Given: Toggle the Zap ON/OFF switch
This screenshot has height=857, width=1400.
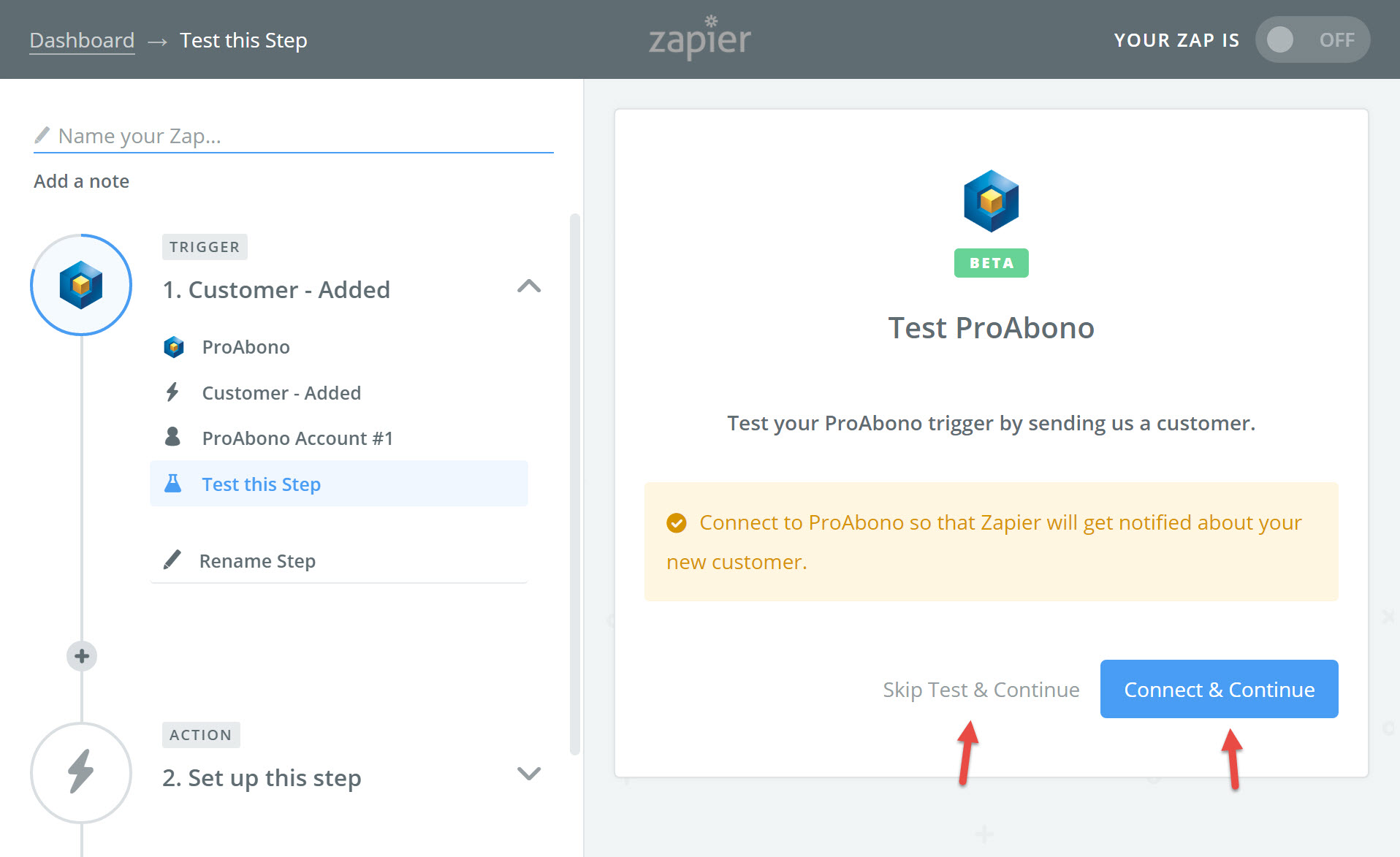Looking at the screenshot, I should (x=1312, y=39).
